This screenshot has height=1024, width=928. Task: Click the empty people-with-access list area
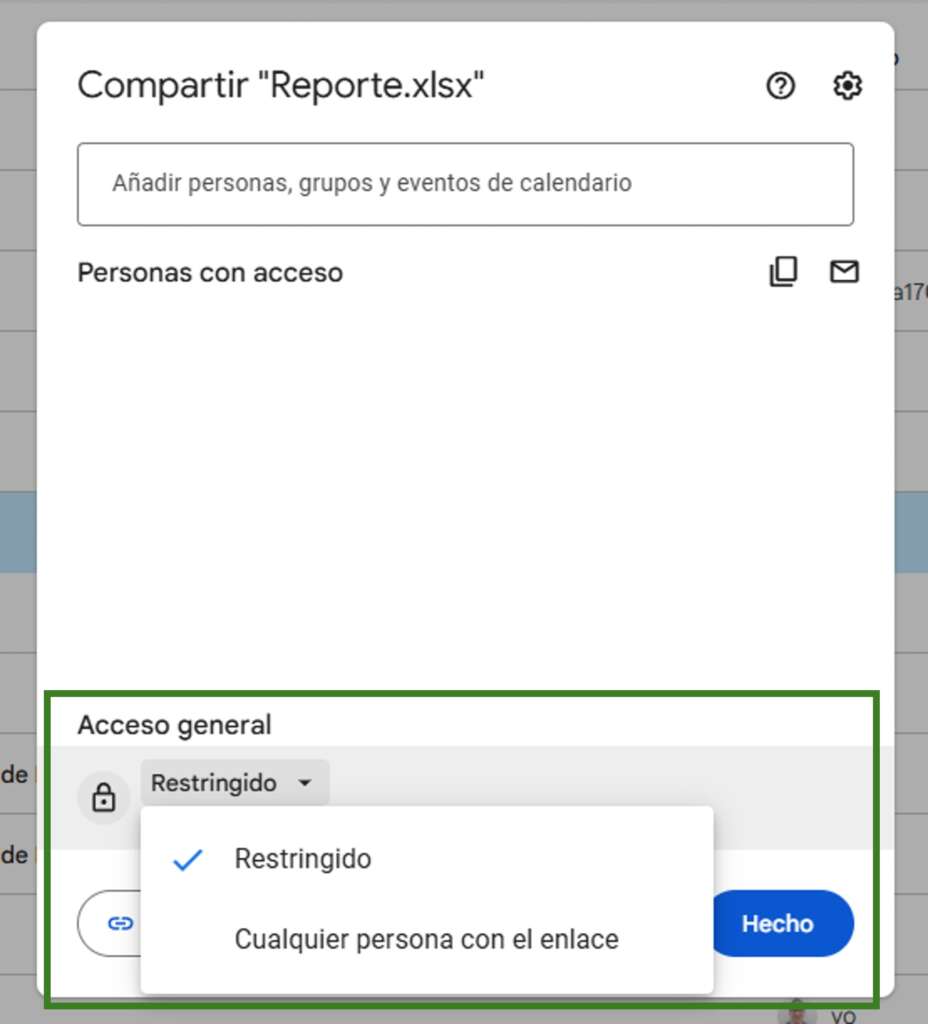tap(465, 480)
